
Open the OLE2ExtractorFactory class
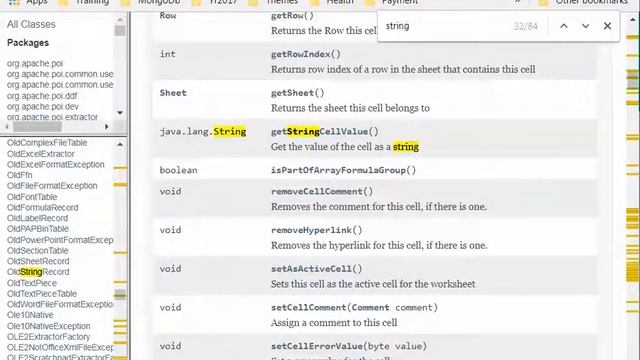pos(48,337)
